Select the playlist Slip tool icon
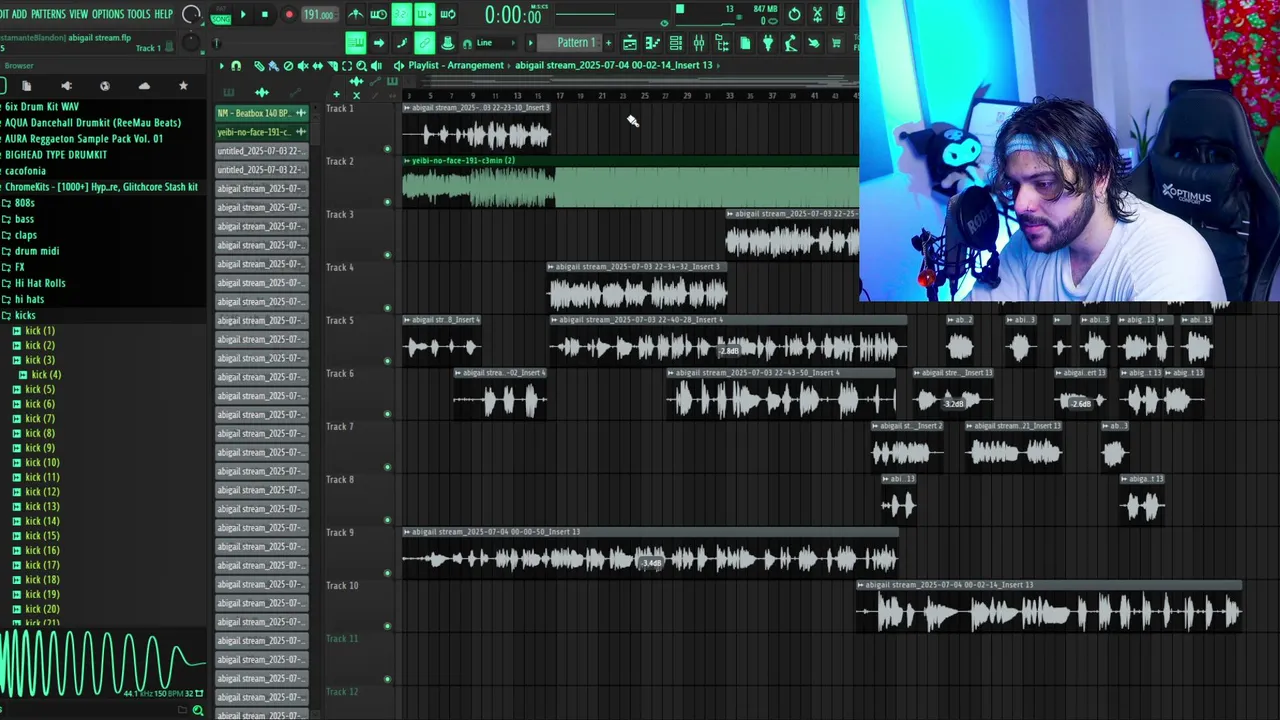The width and height of the screenshot is (1280, 720). 318,66
